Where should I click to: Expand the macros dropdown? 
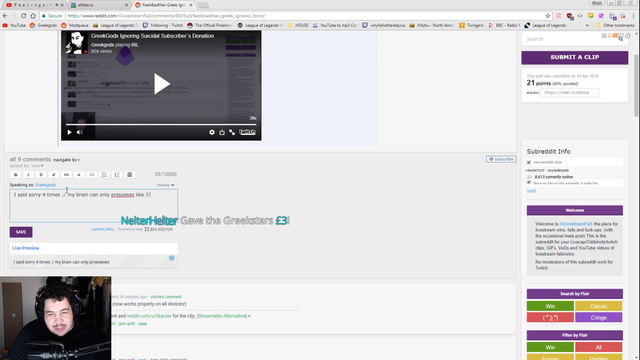(x=166, y=185)
